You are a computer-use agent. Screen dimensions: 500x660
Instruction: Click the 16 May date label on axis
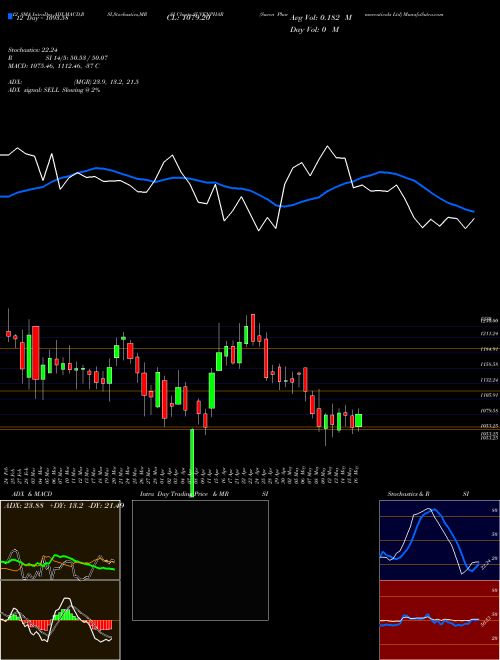(357, 474)
